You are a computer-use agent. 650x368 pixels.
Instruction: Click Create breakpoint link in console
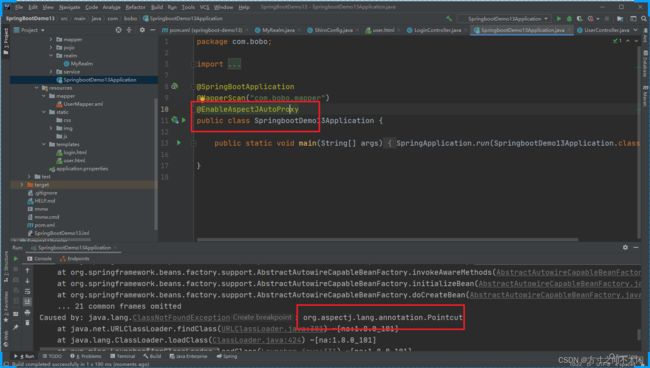click(262, 317)
